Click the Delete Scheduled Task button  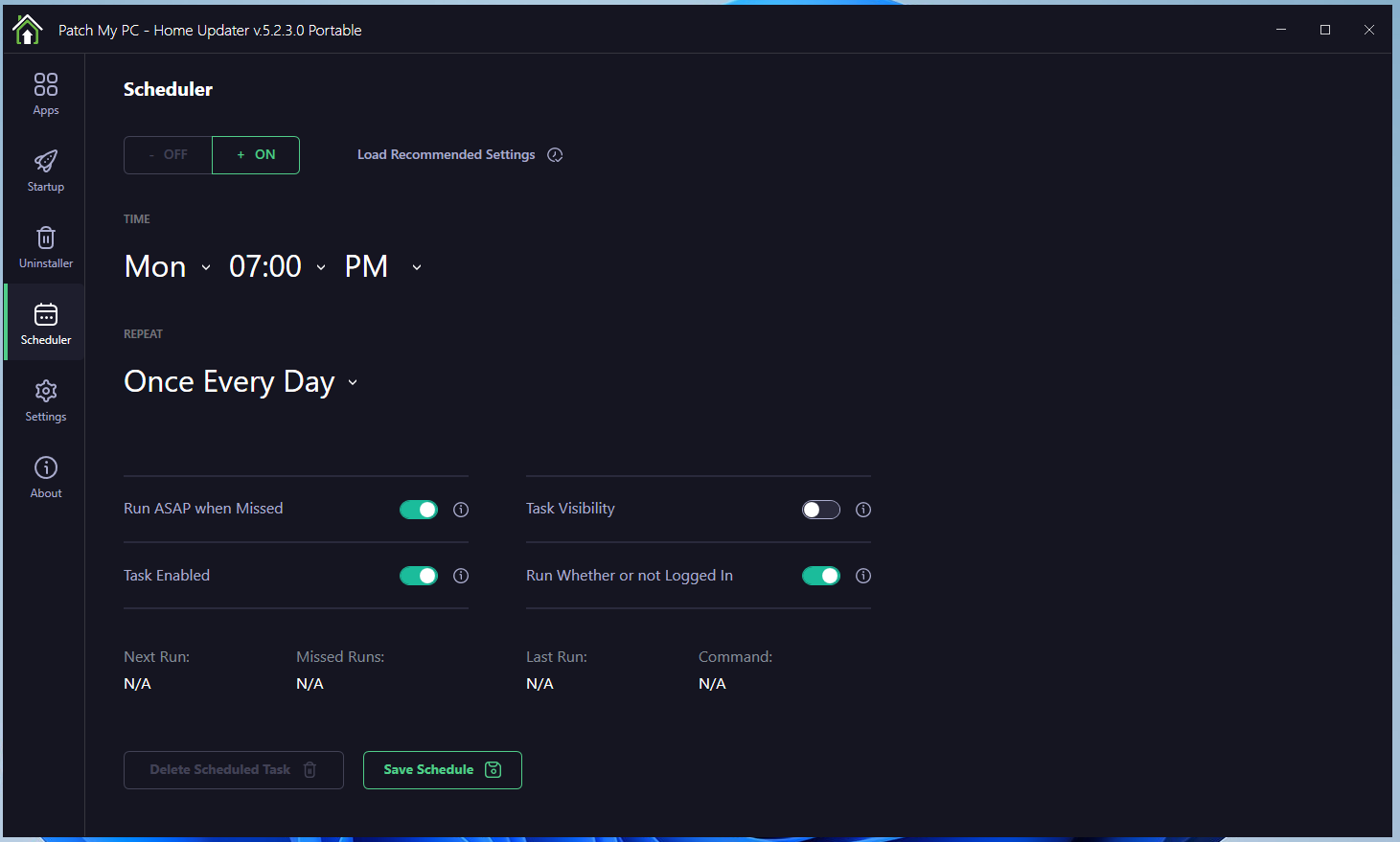pos(234,770)
